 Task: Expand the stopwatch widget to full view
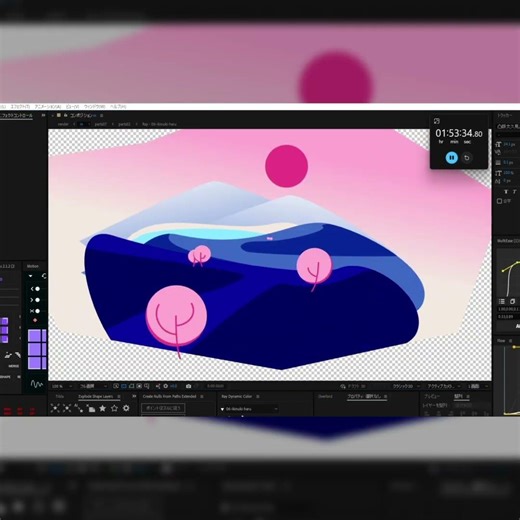click(x=437, y=121)
